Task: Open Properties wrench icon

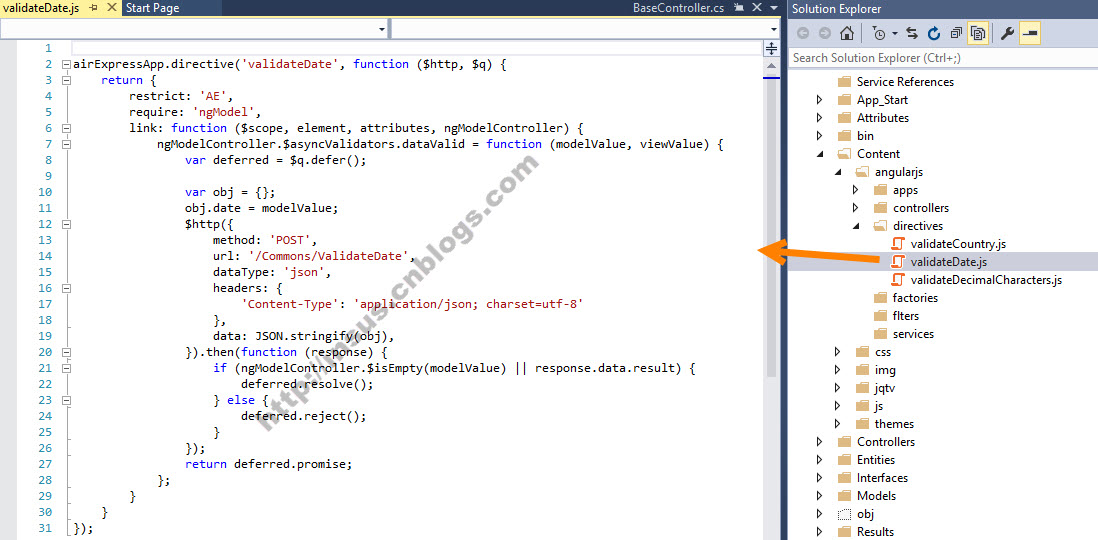Action: click(x=1007, y=33)
